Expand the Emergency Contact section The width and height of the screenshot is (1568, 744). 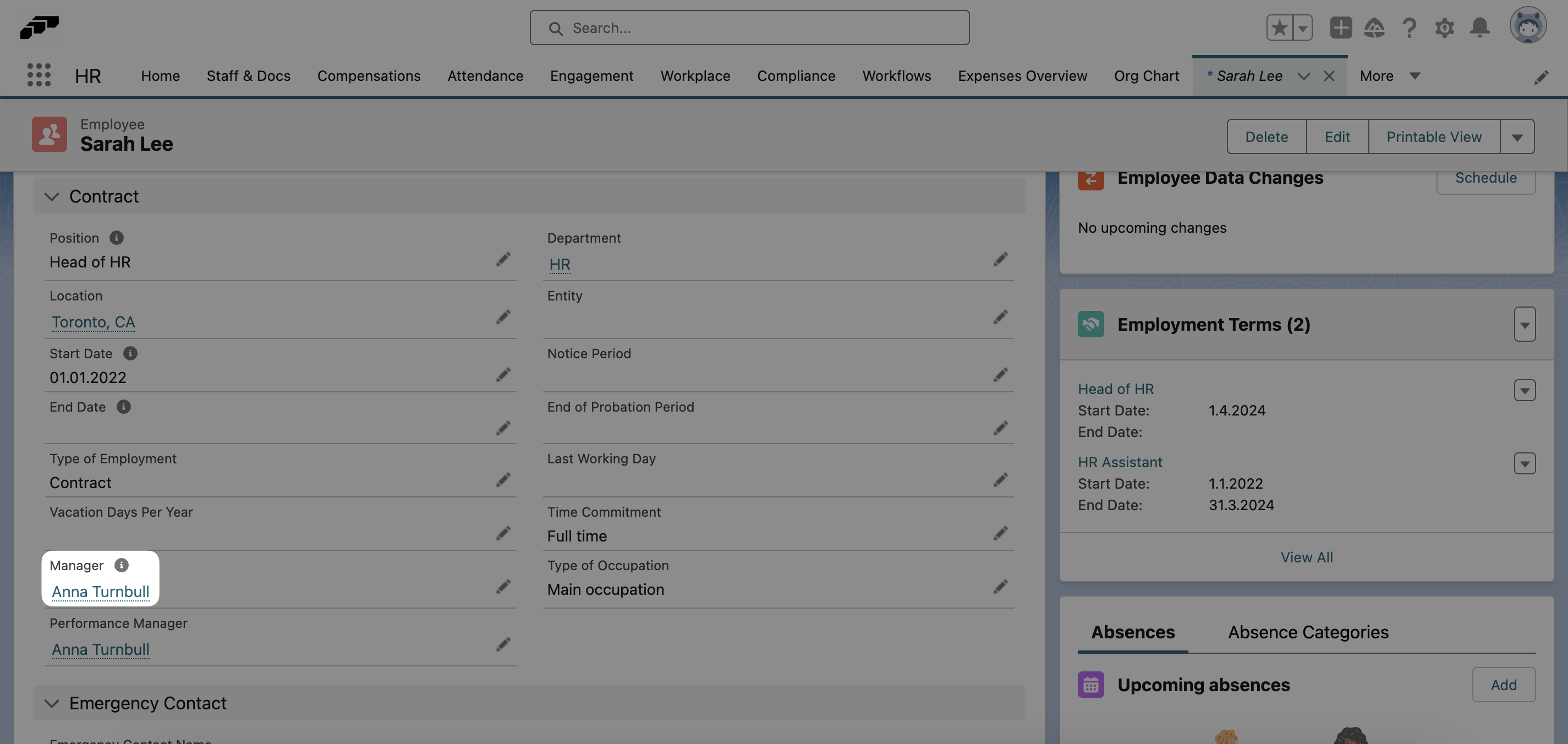(x=52, y=703)
